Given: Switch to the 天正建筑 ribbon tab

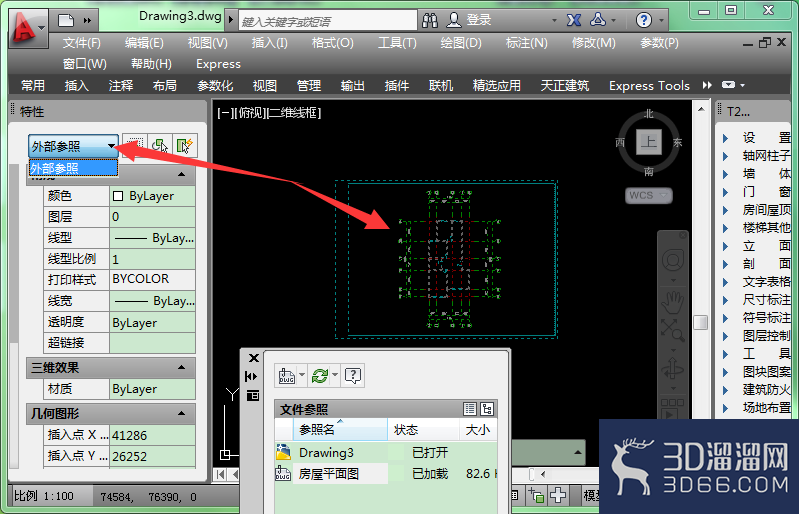Looking at the screenshot, I should pyautogui.click(x=565, y=86).
